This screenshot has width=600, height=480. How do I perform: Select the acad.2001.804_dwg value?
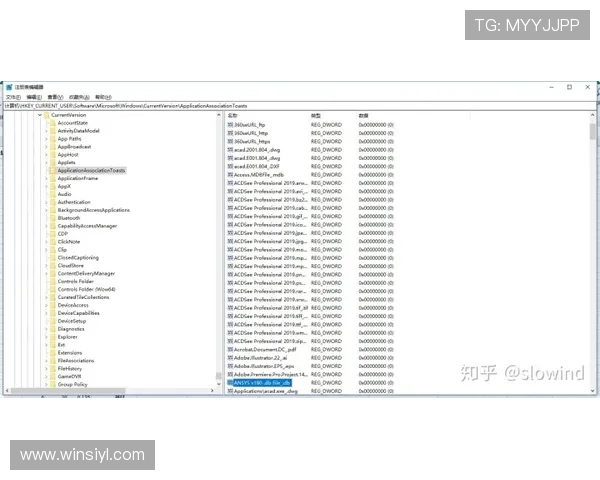click(x=256, y=149)
